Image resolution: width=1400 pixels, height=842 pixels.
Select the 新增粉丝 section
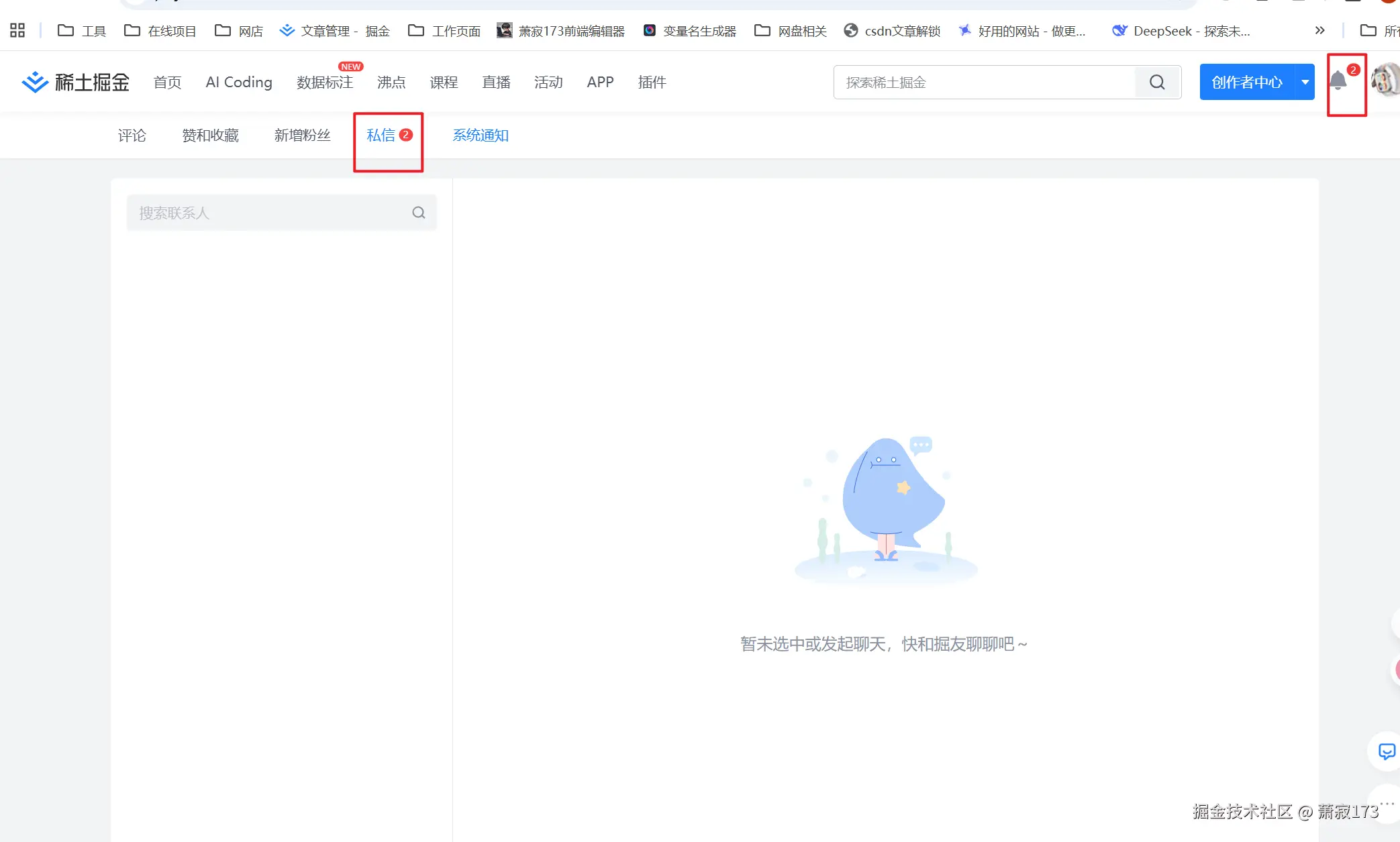tap(303, 135)
